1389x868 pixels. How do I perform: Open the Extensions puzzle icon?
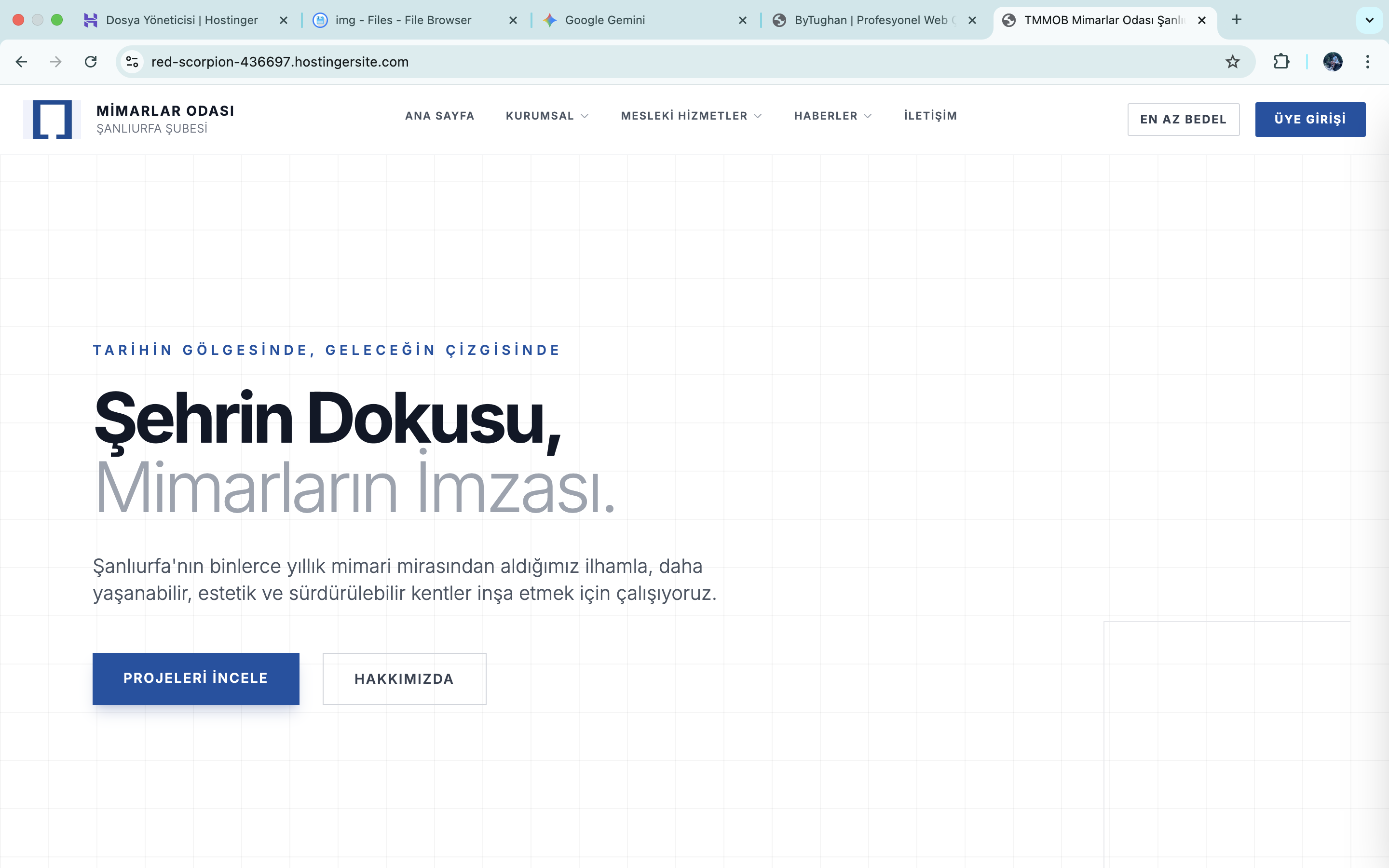[1281, 61]
